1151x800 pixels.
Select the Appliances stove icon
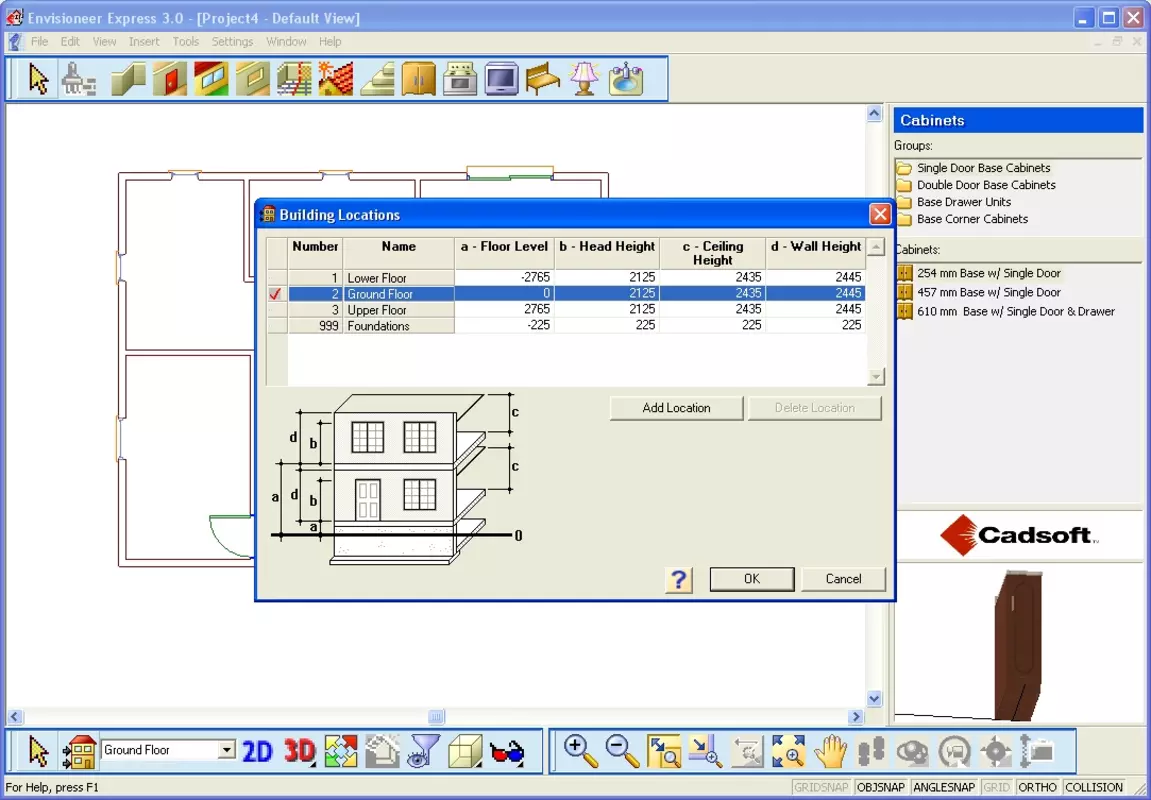(x=460, y=79)
